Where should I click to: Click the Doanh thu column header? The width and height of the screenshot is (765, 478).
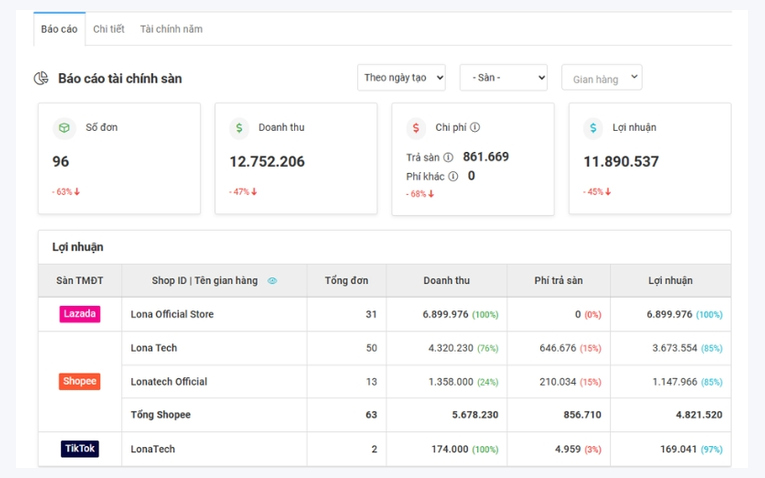coord(446,280)
